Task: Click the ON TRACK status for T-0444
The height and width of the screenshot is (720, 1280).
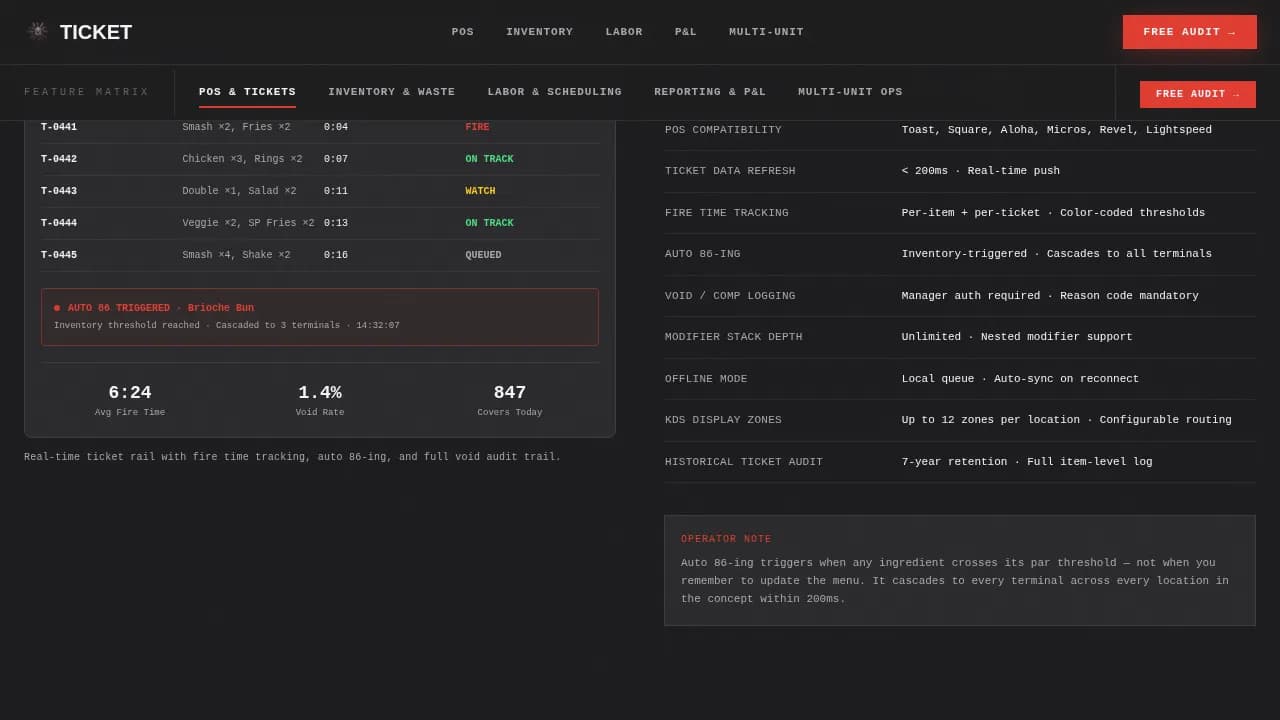Action: tap(489, 223)
